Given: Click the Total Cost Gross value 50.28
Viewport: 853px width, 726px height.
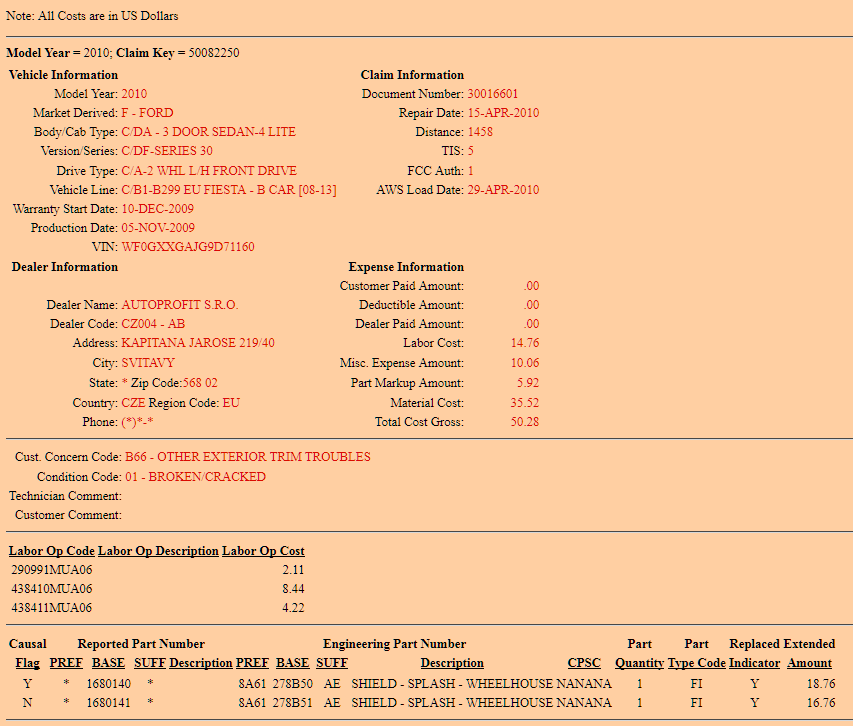Looking at the screenshot, I should (524, 422).
